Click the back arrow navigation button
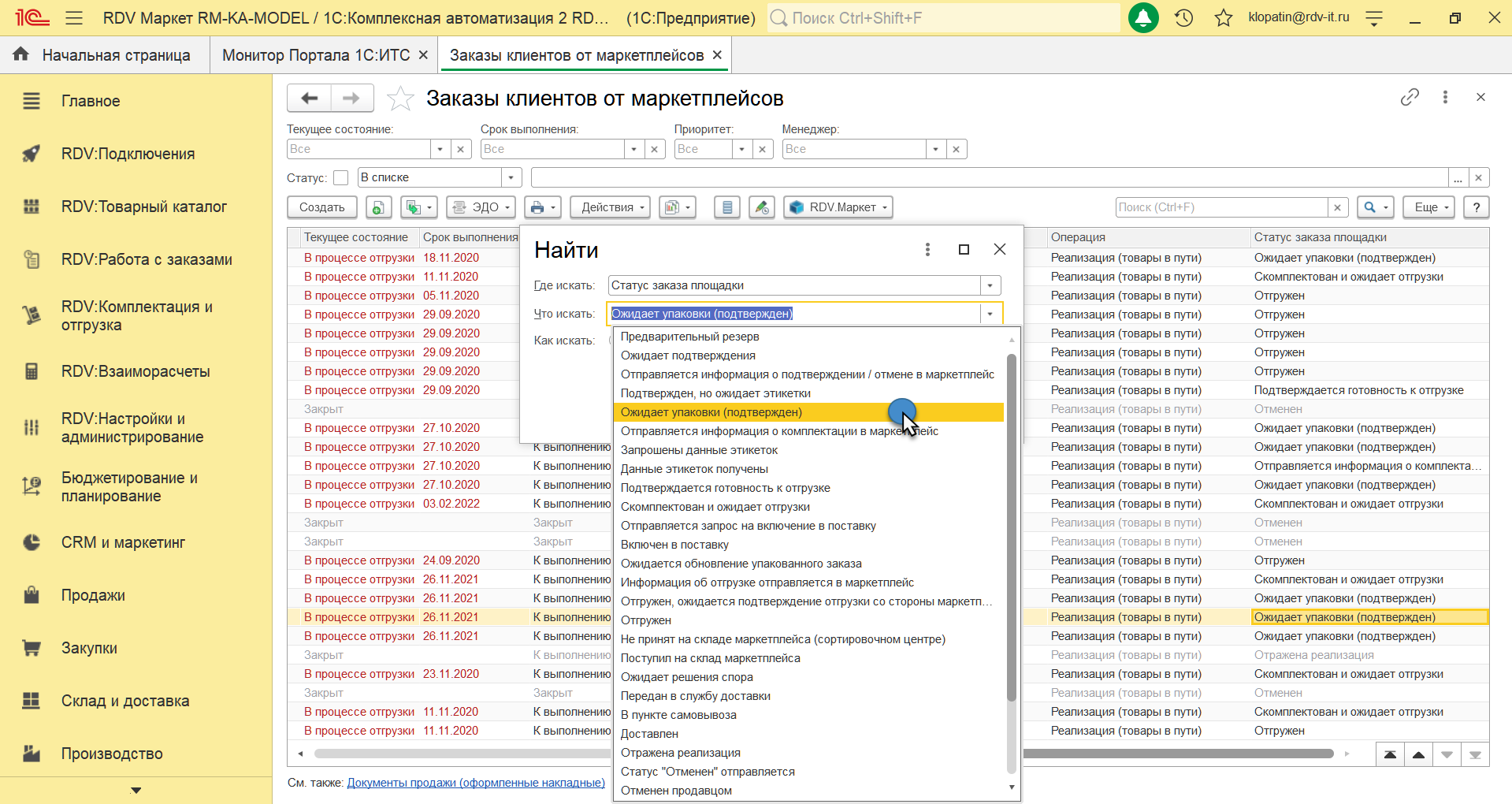 [x=309, y=99]
